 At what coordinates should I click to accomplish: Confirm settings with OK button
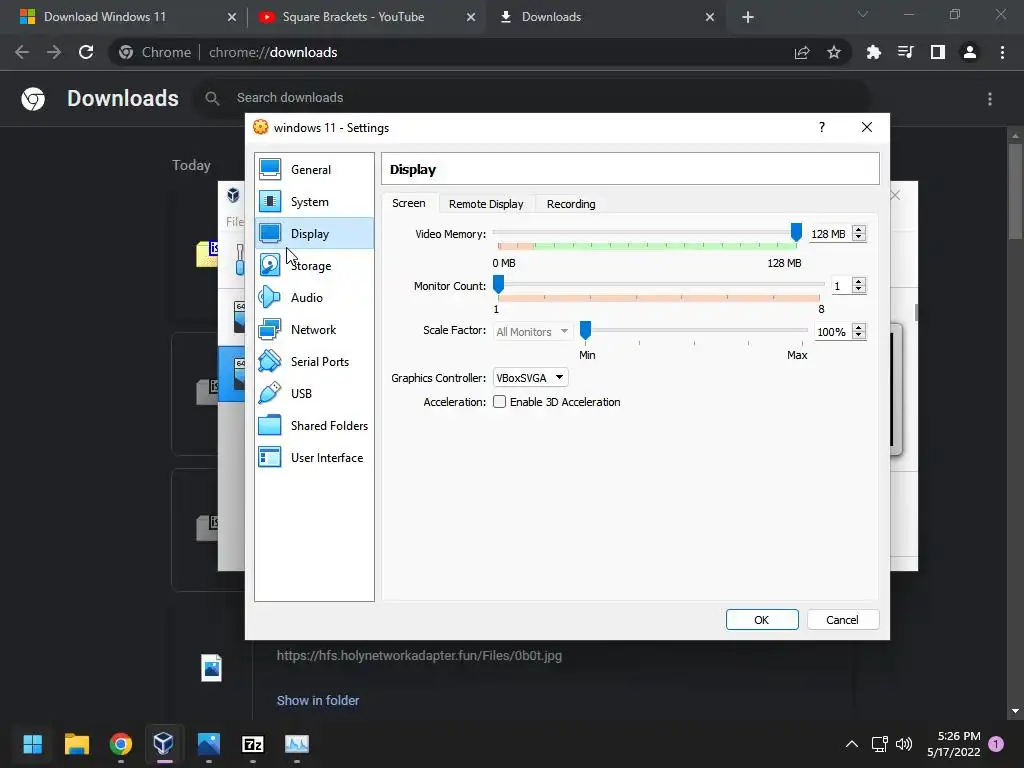coord(762,620)
